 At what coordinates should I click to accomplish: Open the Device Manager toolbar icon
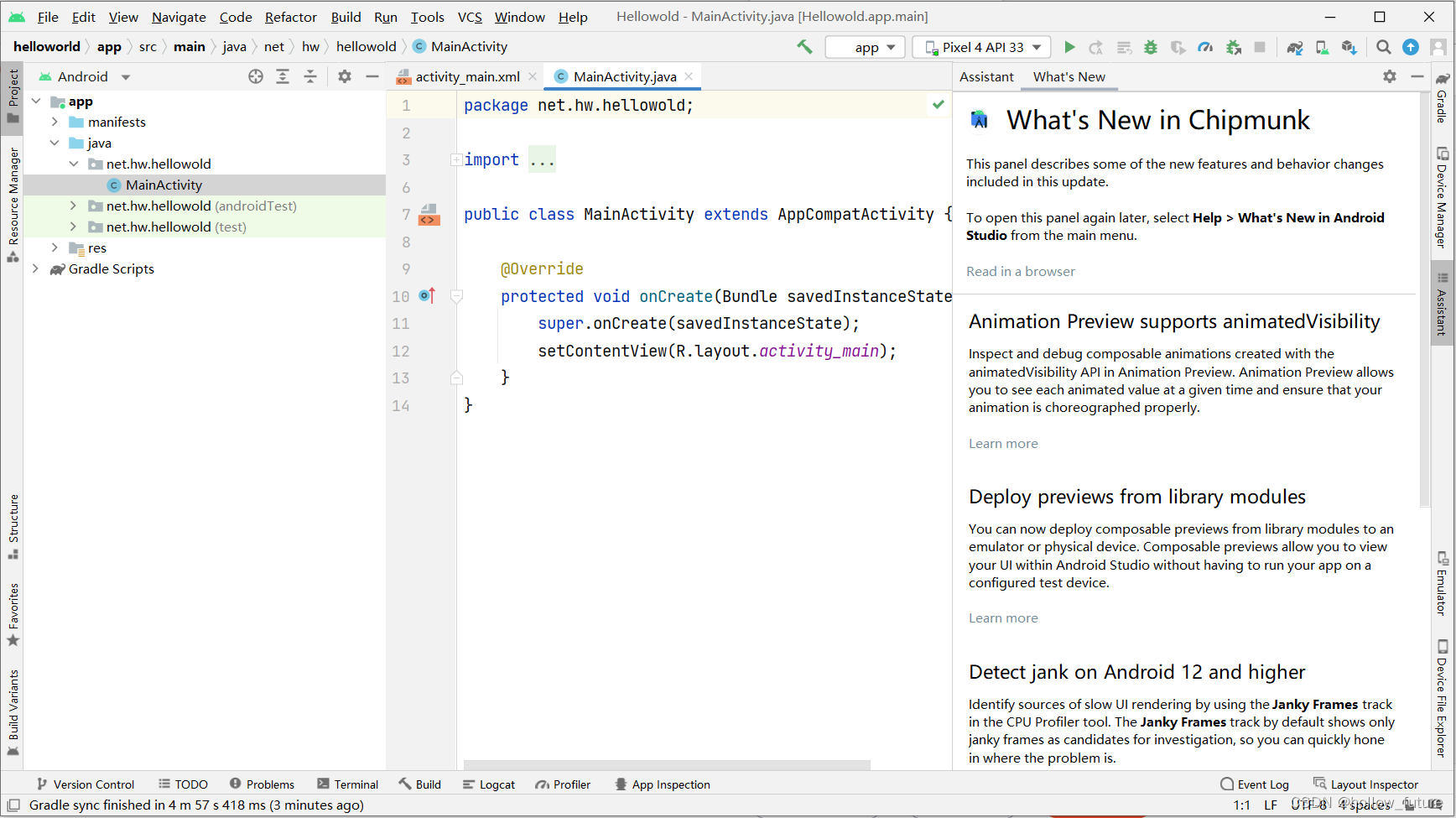(x=1322, y=47)
